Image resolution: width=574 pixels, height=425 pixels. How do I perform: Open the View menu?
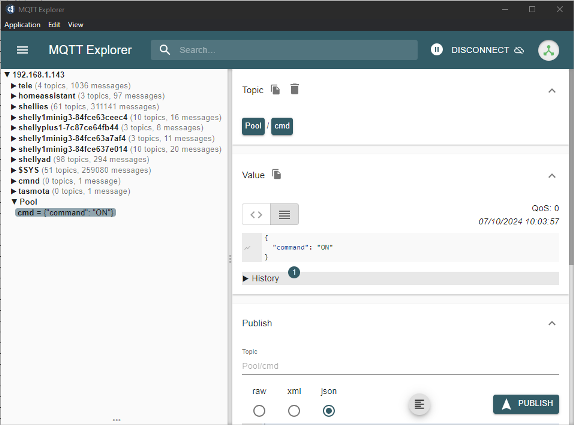[75, 25]
